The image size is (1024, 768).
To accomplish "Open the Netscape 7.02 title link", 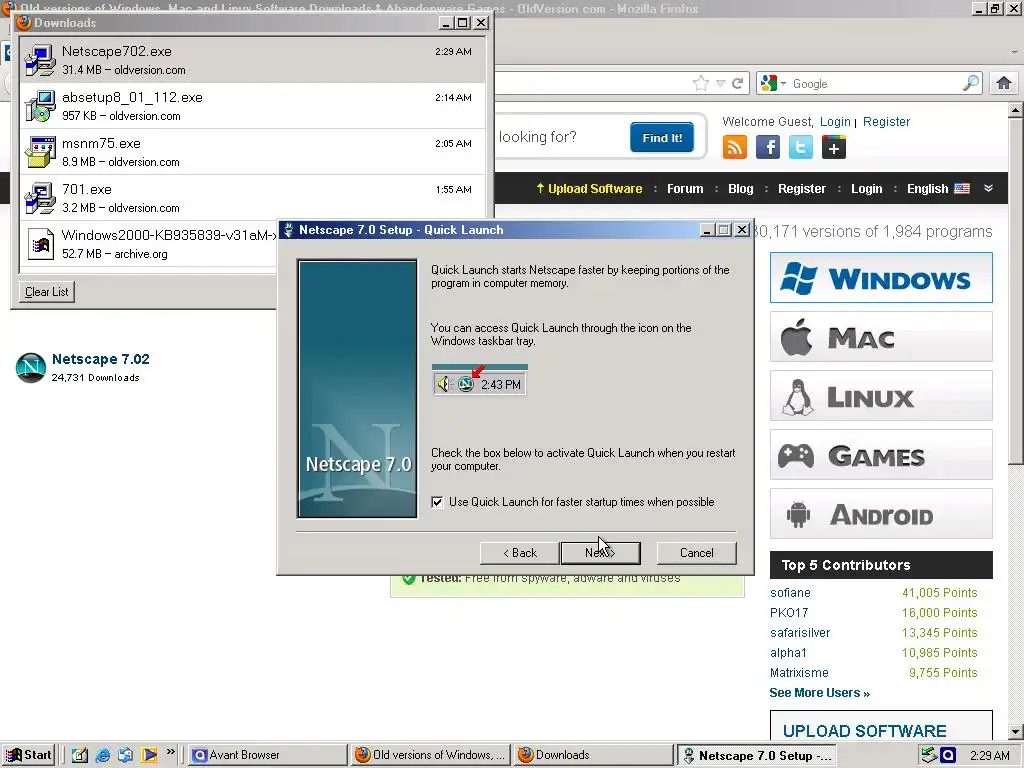I will pos(101,359).
